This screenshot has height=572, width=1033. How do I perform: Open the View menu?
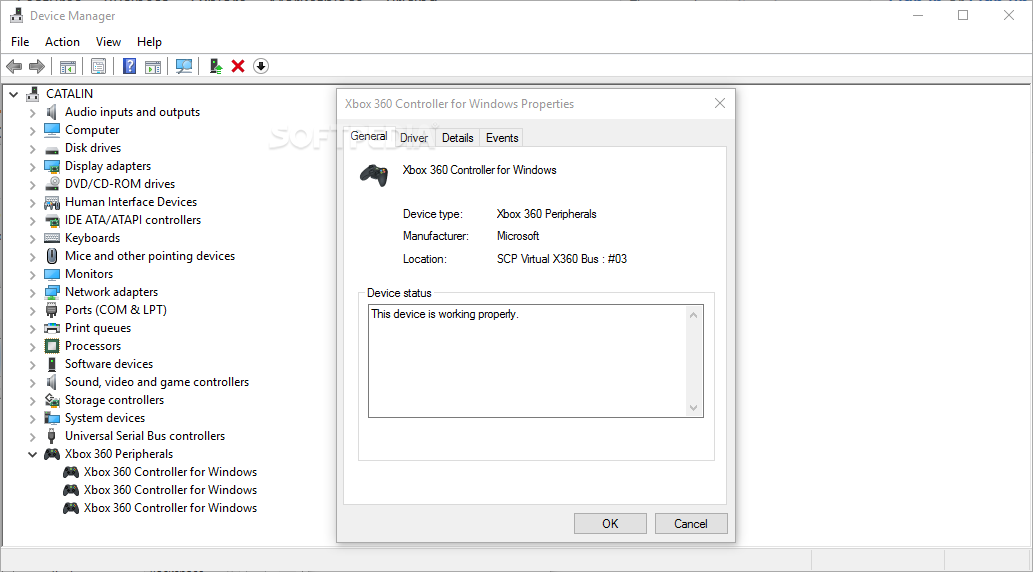pos(108,42)
